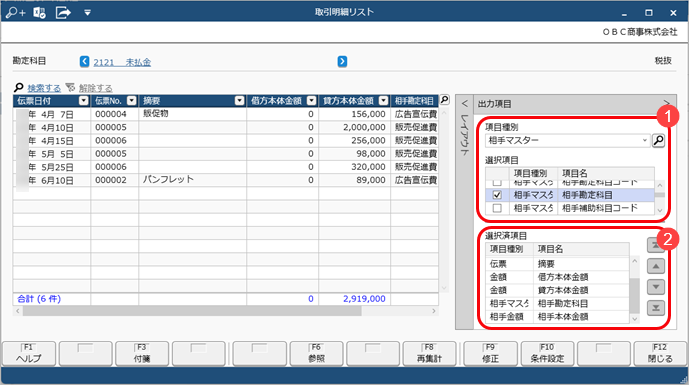Click the 検索する search link
The width and height of the screenshot is (689, 385).
pyautogui.click(x=44, y=88)
